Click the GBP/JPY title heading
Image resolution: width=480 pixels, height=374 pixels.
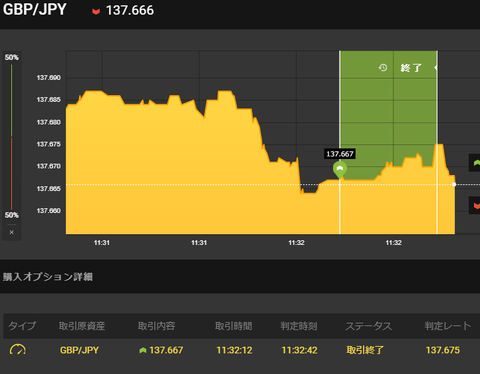(35, 9)
